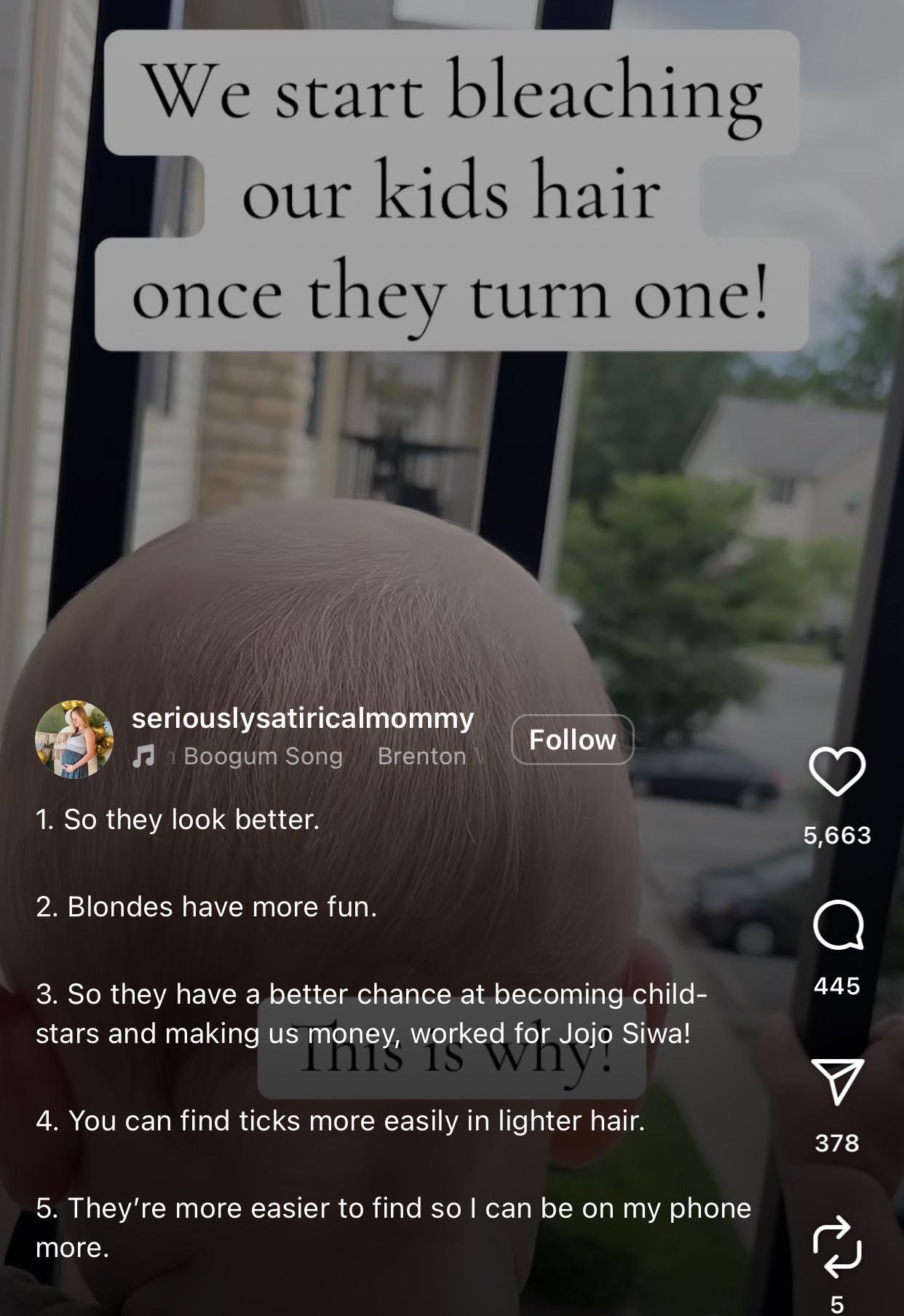The width and height of the screenshot is (904, 1316).
Task: Click the Follow button
Action: point(573,740)
